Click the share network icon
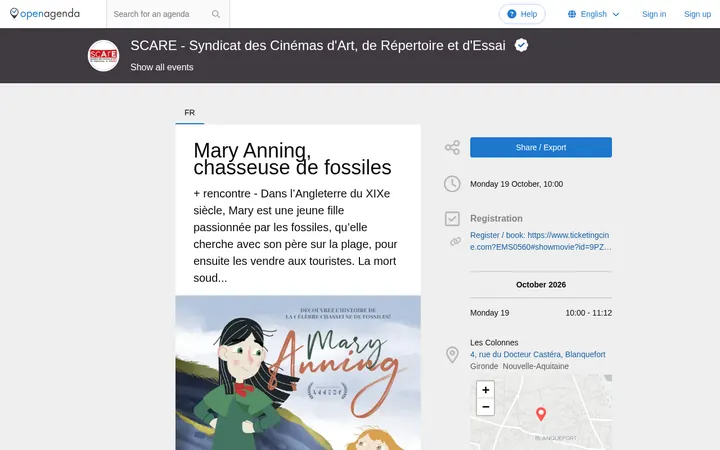 tap(452, 147)
